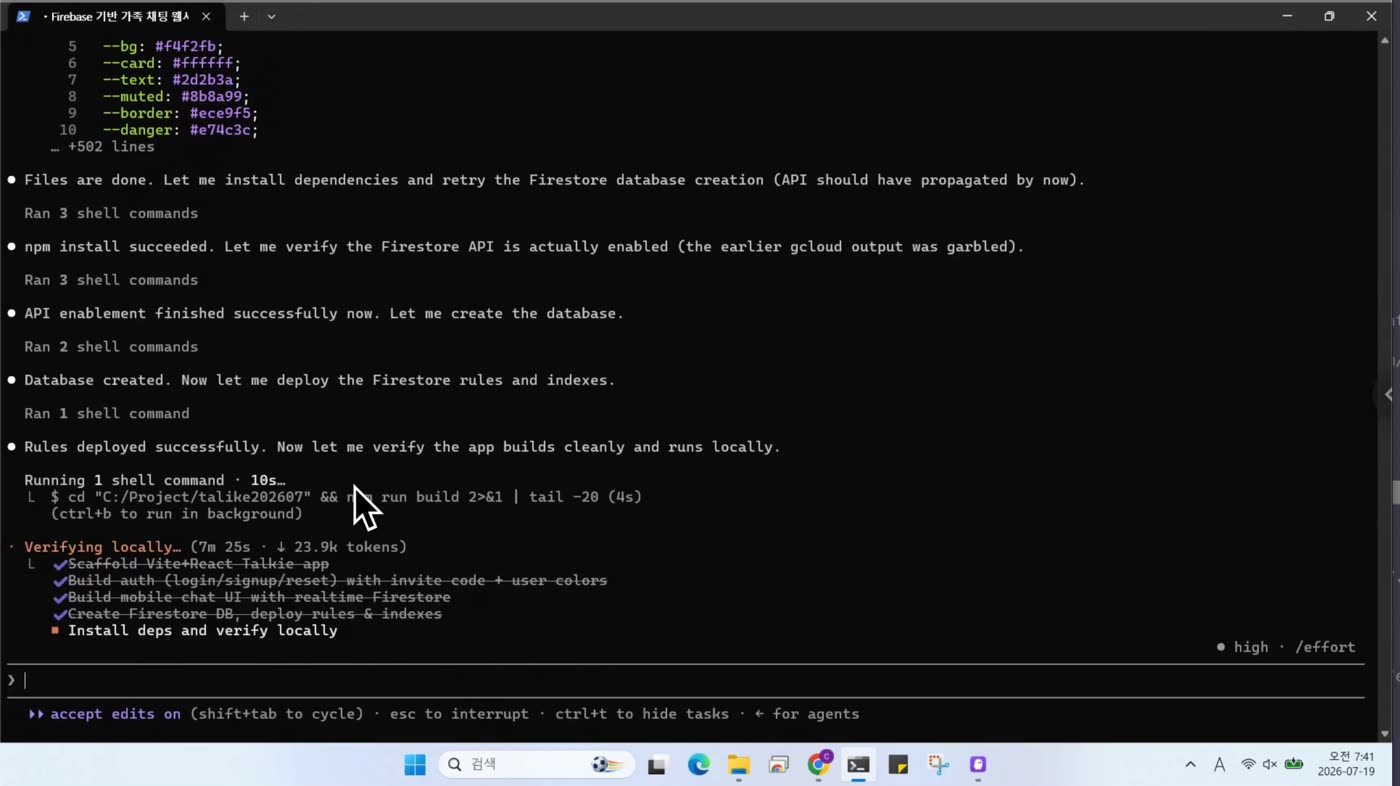The image size is (1400, 786).
Task: Click the "high · /effort" indicator
Action: click(x=1286, y=647)
